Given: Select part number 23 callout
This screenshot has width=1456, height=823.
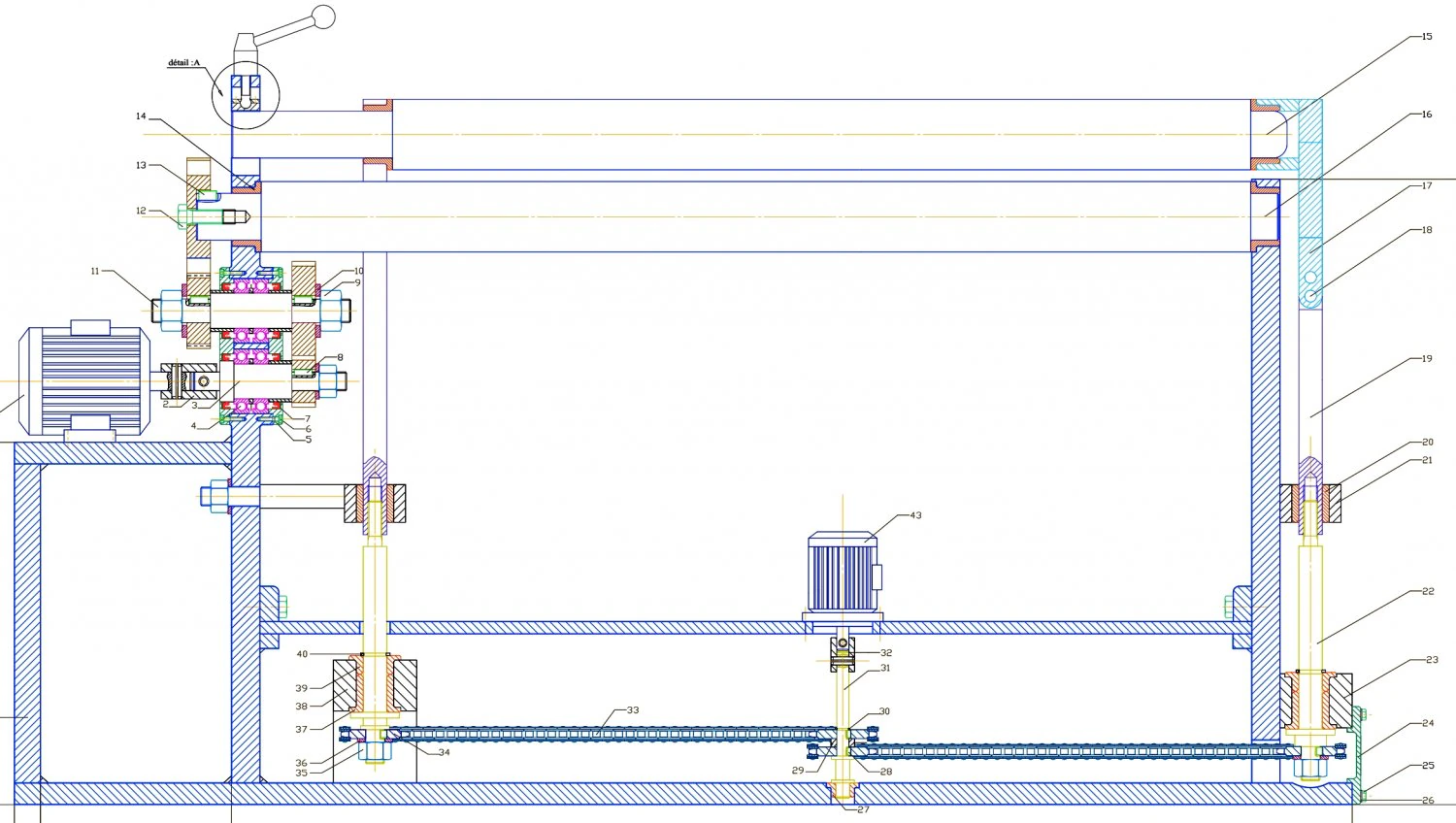Looking at the screenshot, I should [x=1432, y=660].
